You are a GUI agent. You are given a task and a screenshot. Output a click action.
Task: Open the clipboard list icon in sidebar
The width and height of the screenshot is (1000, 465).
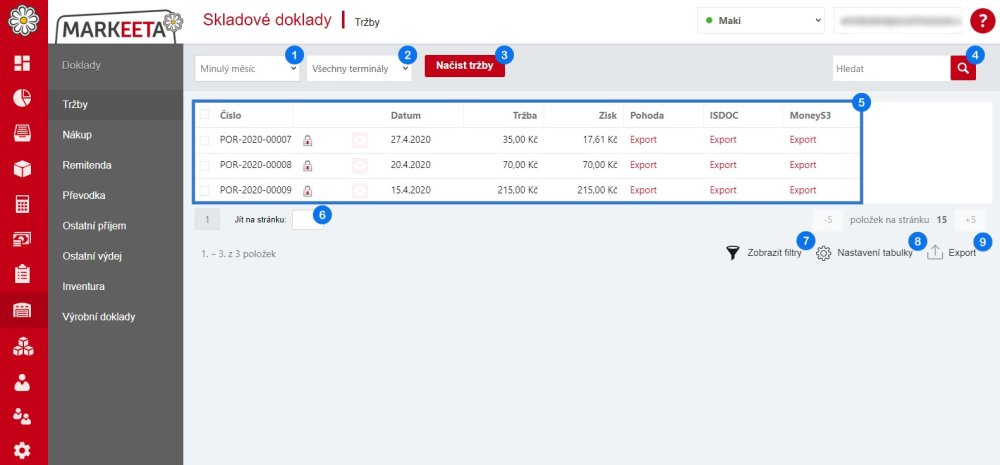pos(22,275)
